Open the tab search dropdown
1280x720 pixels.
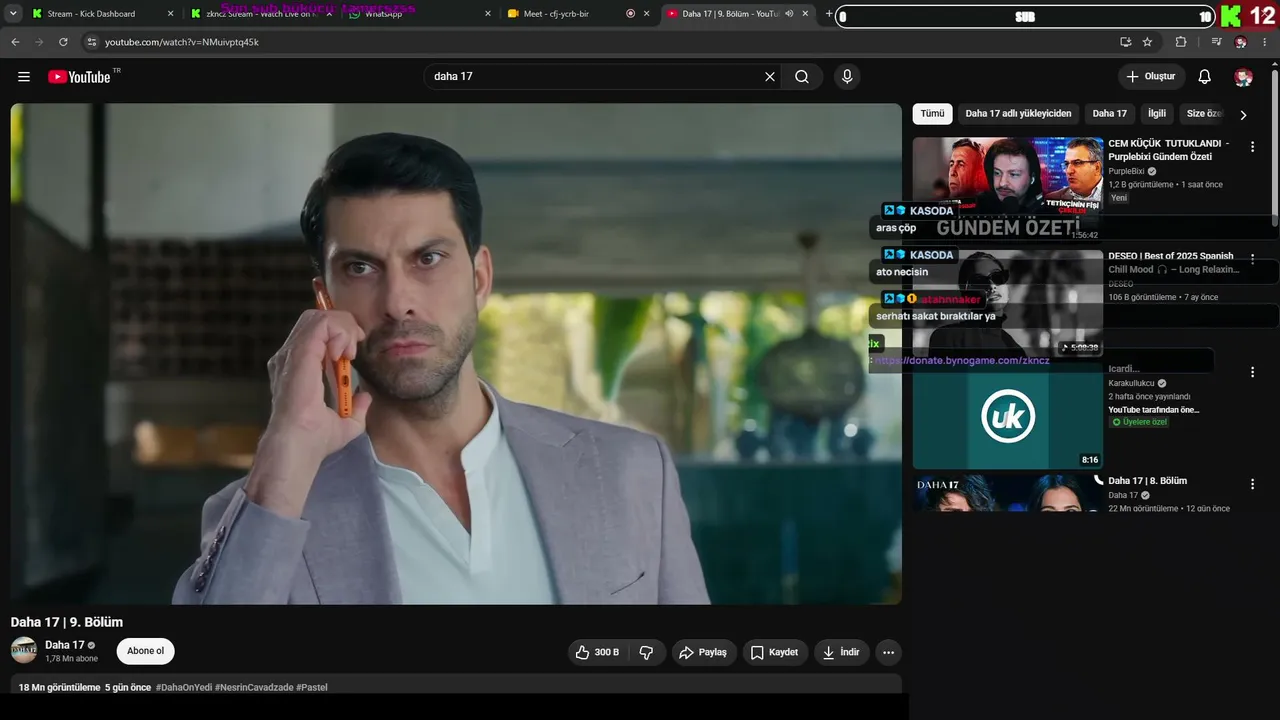tap(14, 14)
